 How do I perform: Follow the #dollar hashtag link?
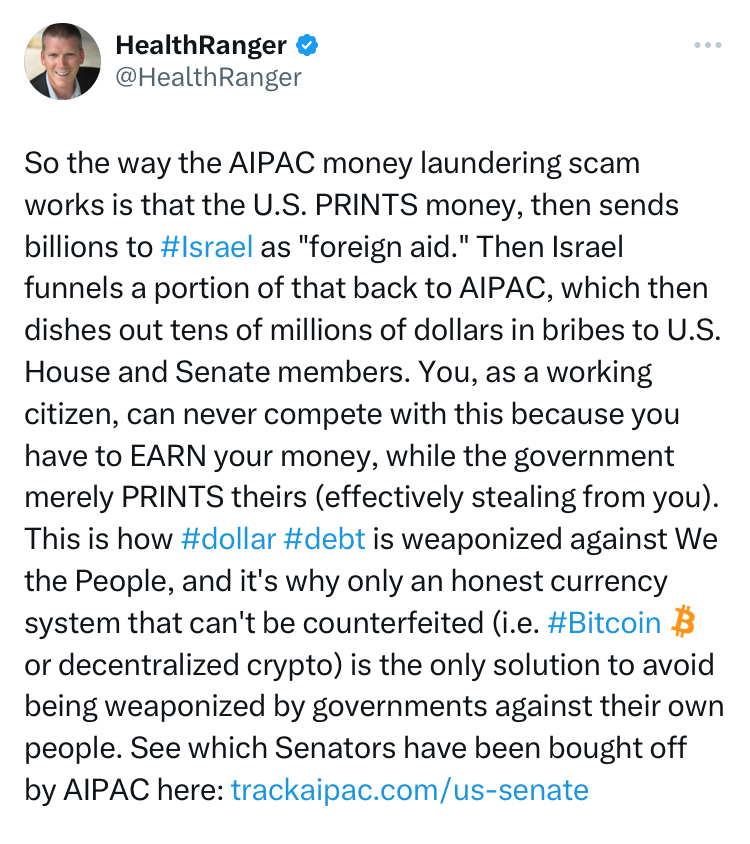(228, 539)
